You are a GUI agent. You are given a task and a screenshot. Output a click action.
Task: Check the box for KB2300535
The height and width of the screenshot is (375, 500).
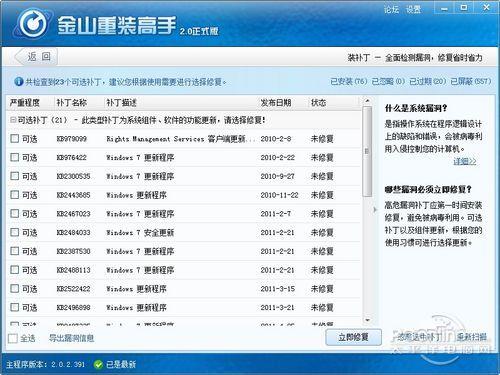point(14,176)
